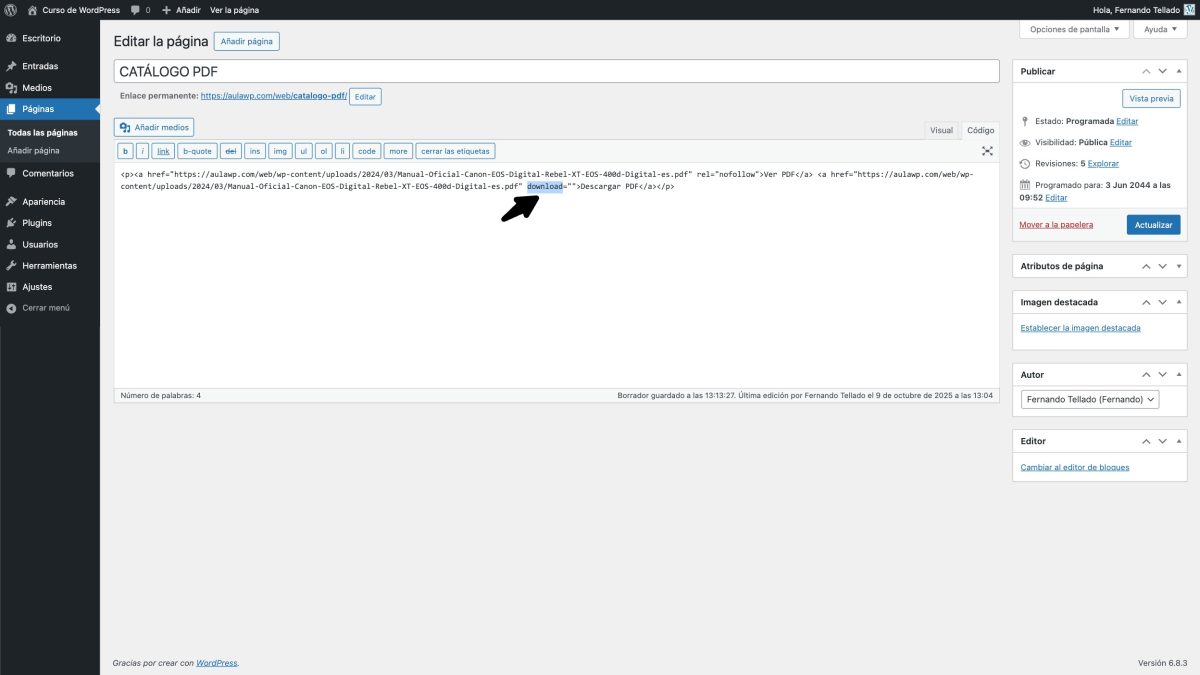
Task: Insert a link using the link button
Action: click(163, 150)
